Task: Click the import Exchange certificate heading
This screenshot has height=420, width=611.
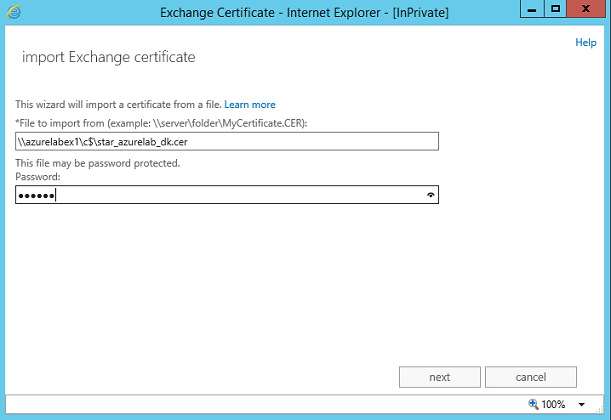Action: 109,57
